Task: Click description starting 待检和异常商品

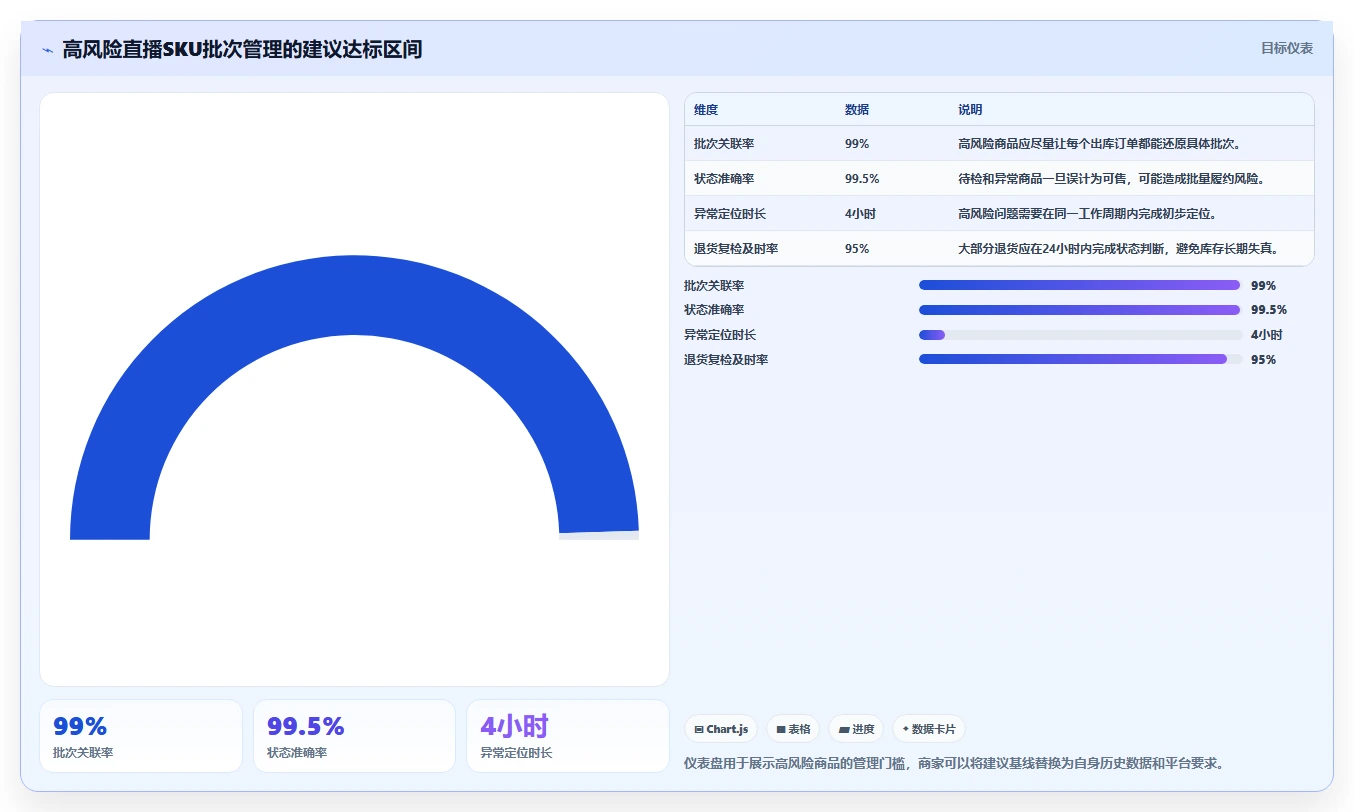Action: click(1111, 179)
